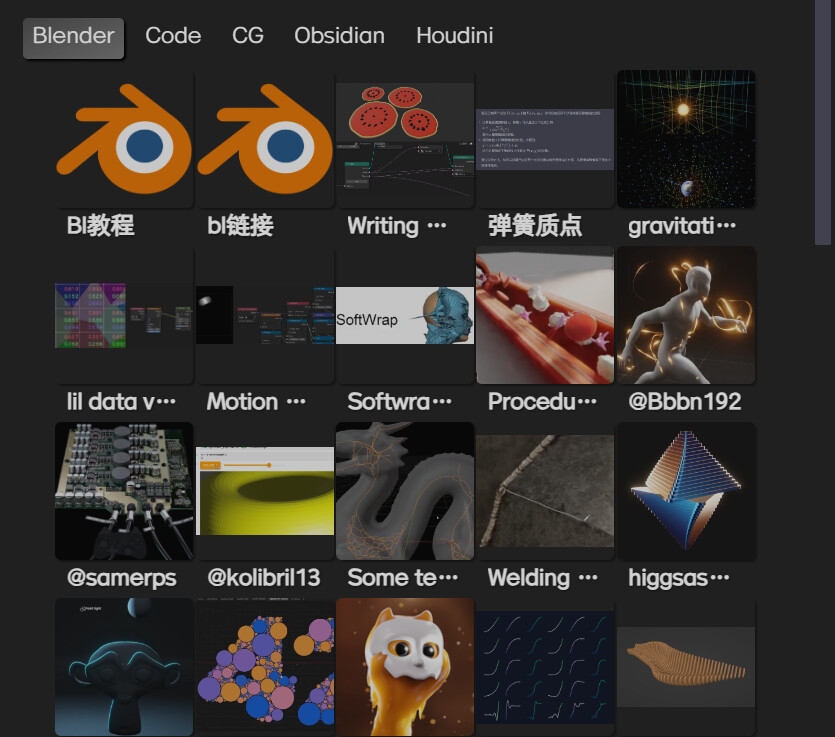This screenshot has width=835, height=737.
Task: Go to the Obsidian tab
Action: (x=339, y=36)
